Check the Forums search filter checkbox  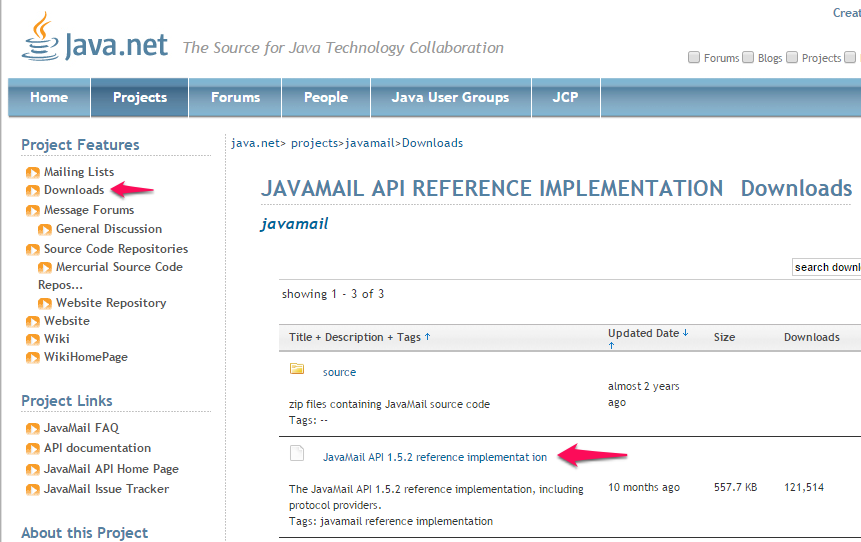694,57
